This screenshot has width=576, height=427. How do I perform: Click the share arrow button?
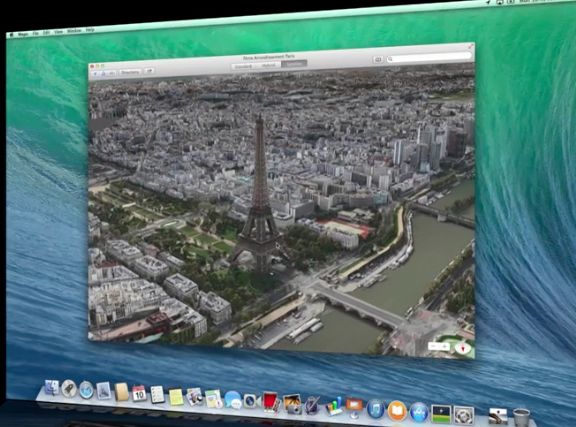149,71
